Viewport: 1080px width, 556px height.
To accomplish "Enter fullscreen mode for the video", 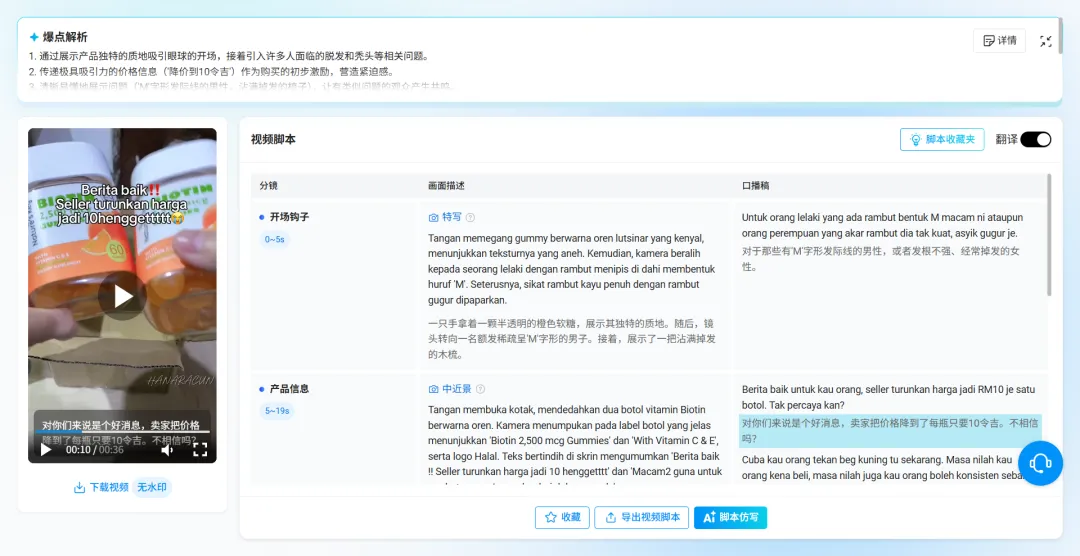I will (200, 450).
